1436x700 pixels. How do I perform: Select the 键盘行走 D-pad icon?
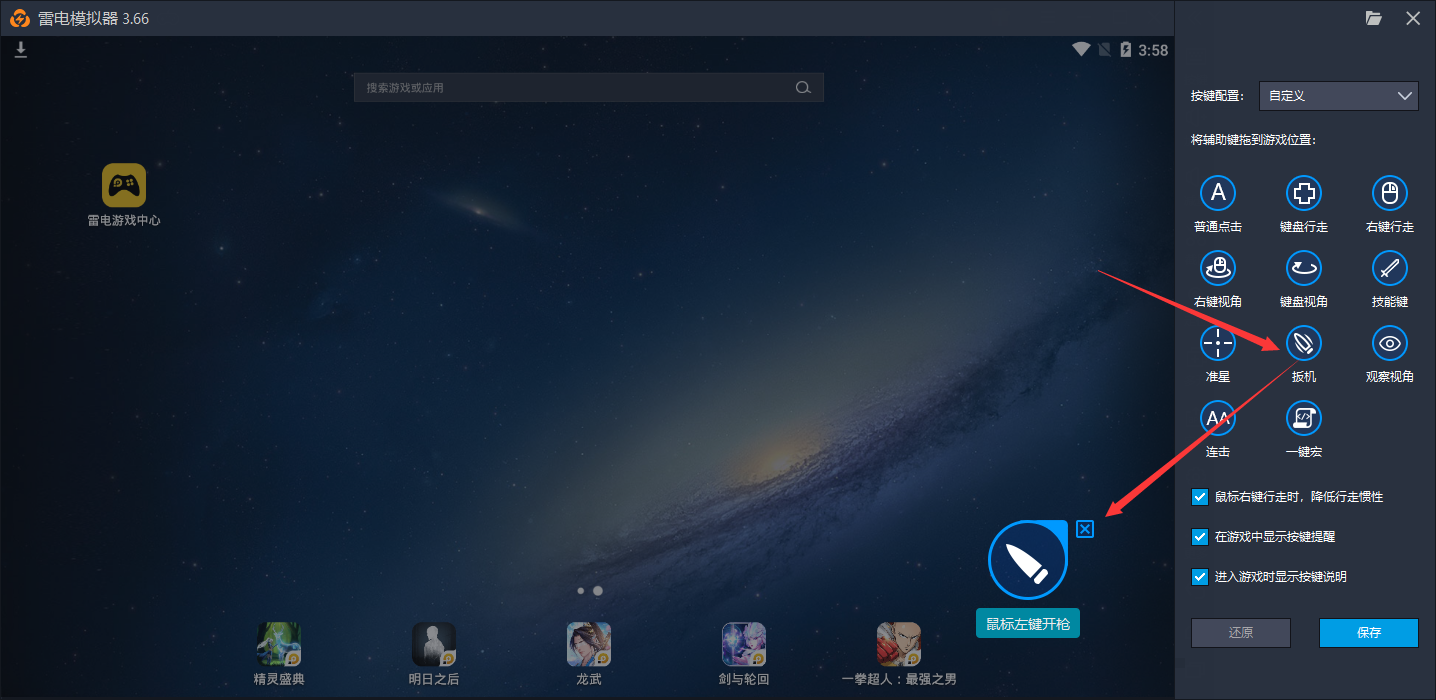click(1304, 192)
